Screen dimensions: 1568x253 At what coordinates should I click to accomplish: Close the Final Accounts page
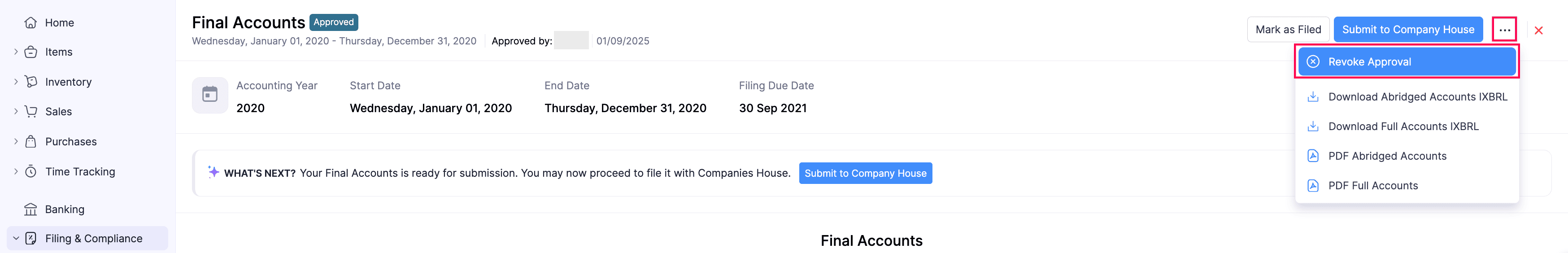point(1538,31)
